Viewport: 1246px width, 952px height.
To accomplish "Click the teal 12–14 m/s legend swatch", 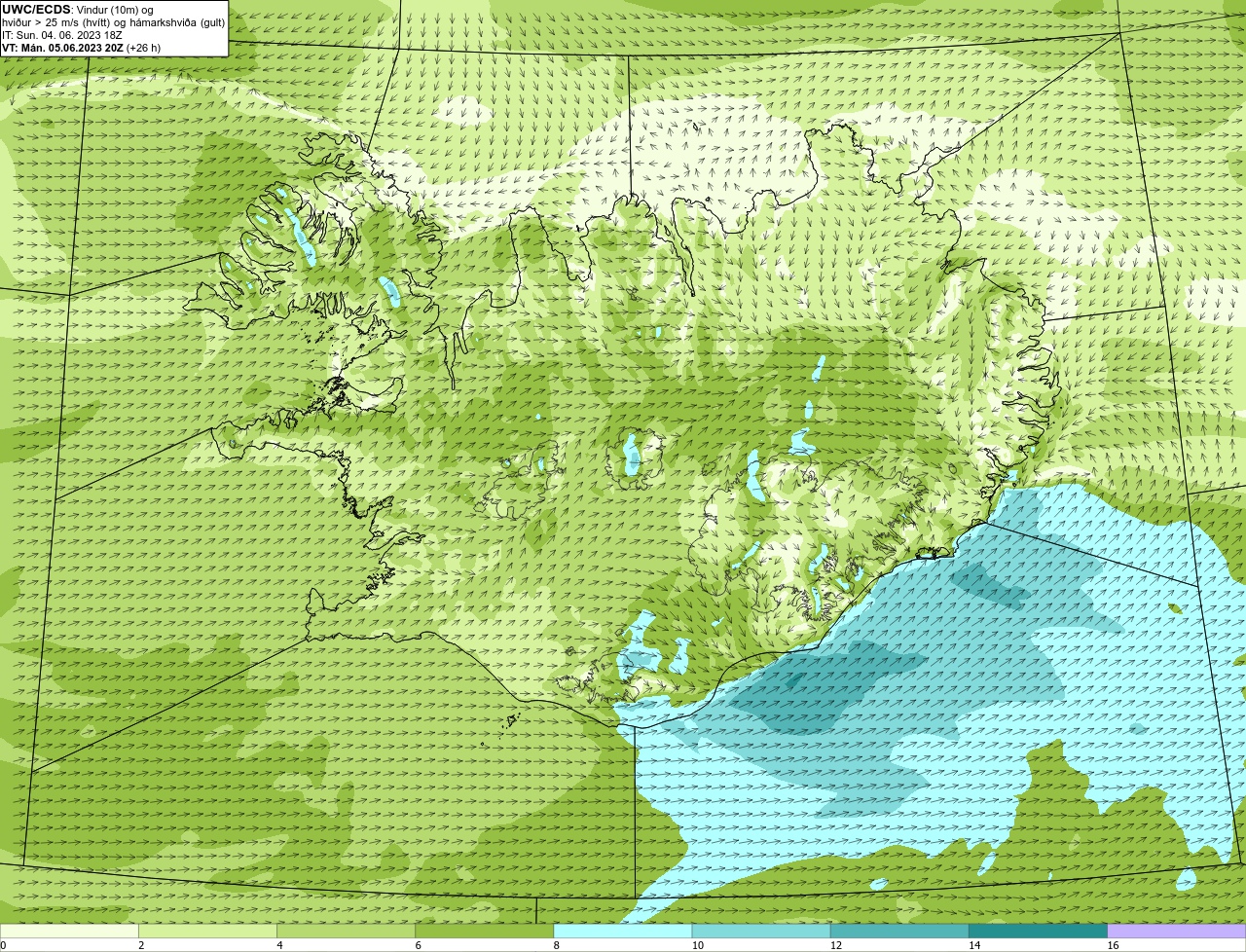I will click(899, 931).
